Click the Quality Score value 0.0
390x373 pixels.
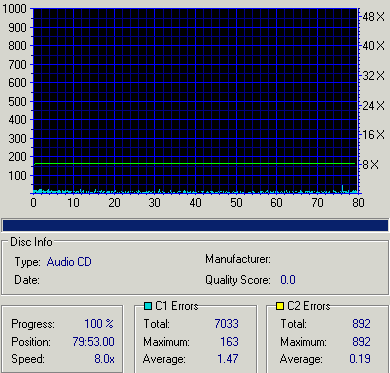tap(288, 280)
